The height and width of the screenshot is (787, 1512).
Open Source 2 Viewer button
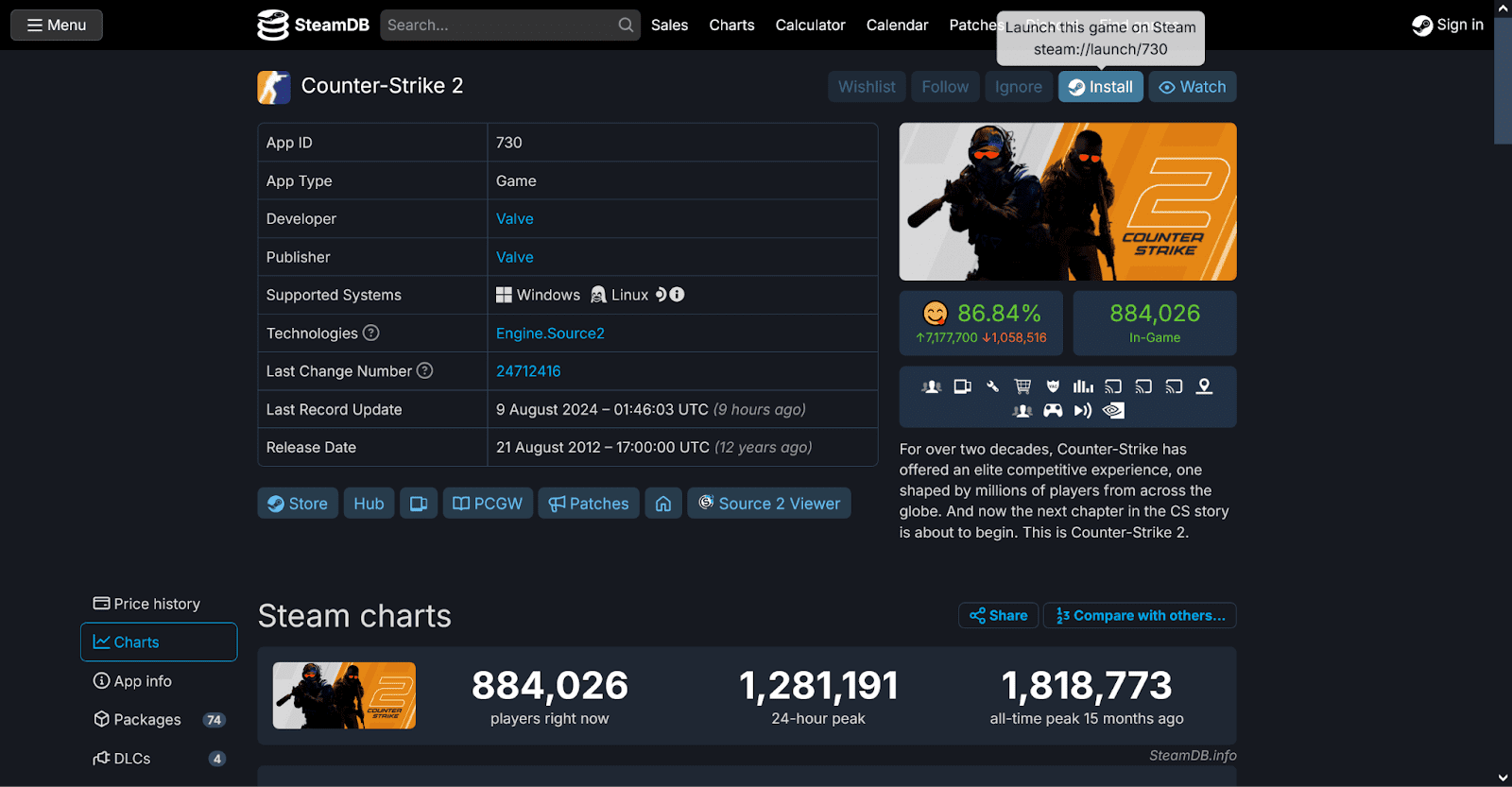click(x=769, y=504)
